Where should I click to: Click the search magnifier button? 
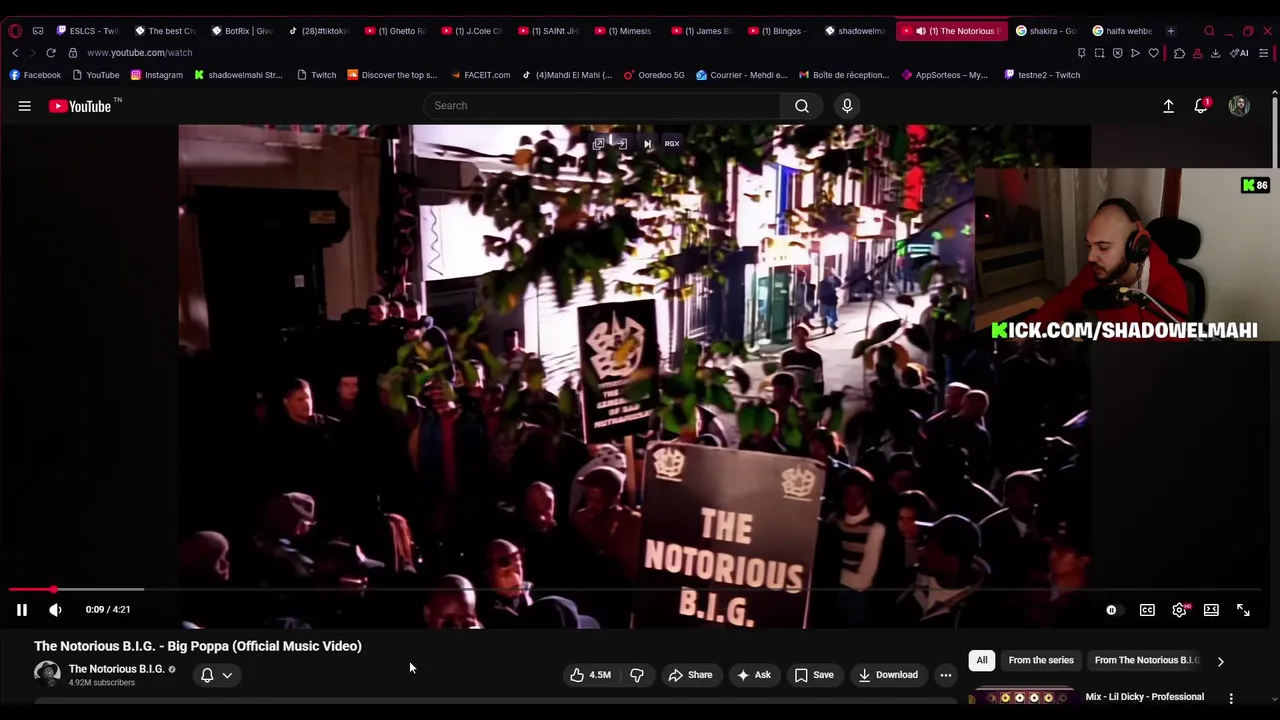coord(802,106)
